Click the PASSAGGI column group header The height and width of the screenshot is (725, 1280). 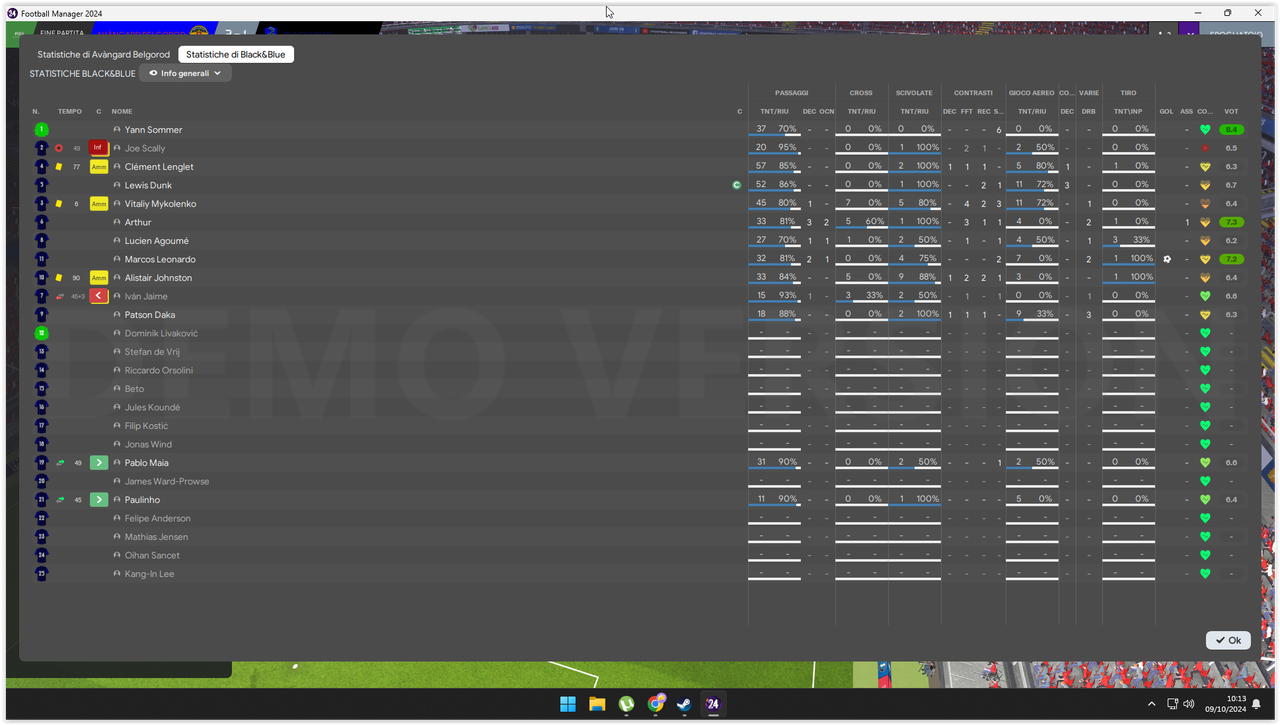tap(791, 93)
